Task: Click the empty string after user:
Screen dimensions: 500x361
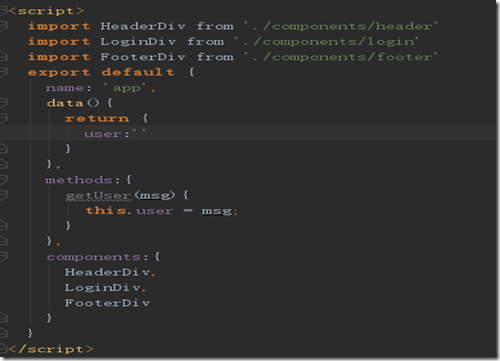Action: [139, 131]
